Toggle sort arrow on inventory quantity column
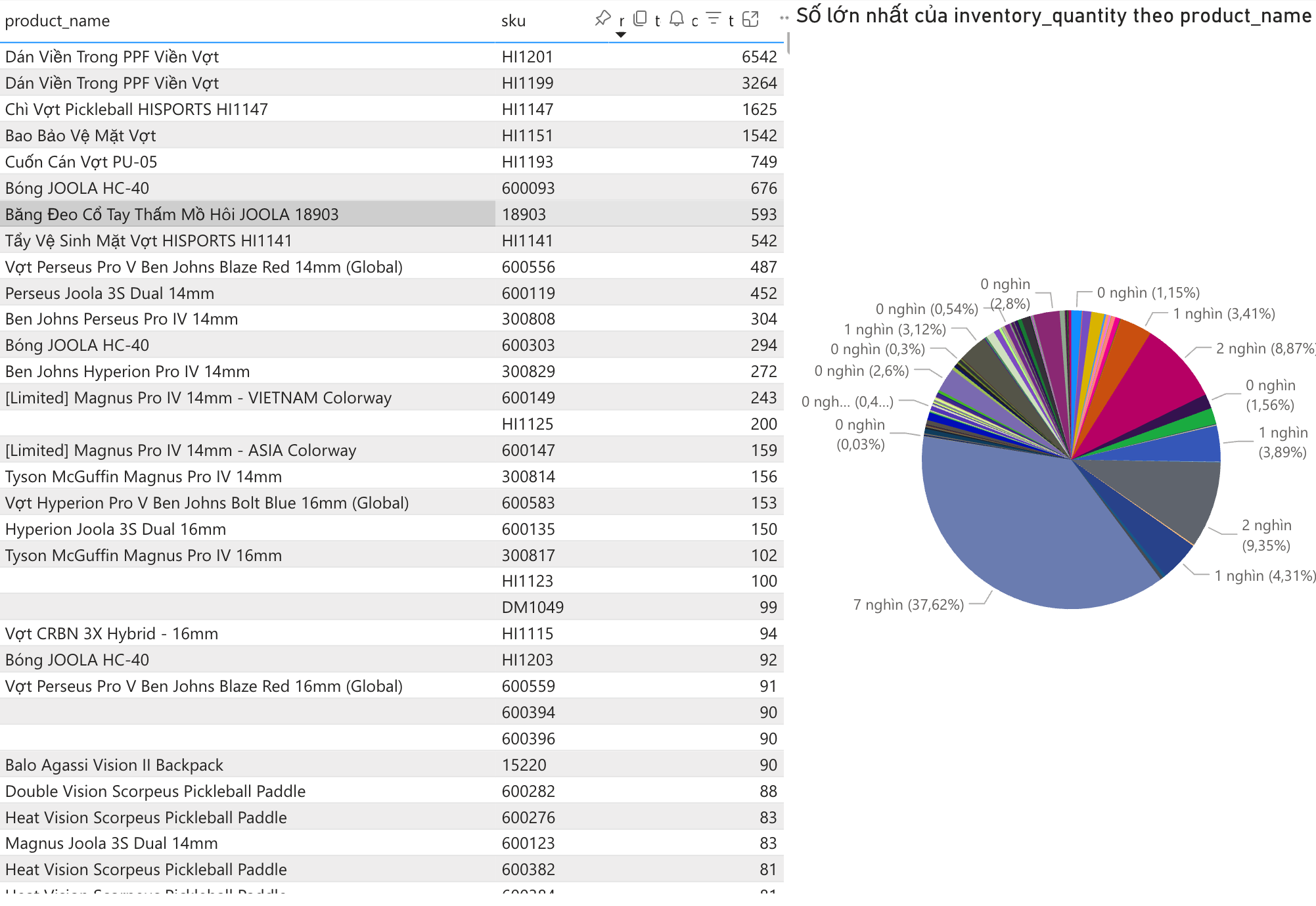 tap(620, 35)
